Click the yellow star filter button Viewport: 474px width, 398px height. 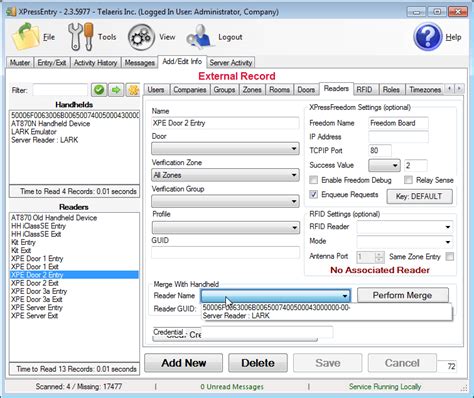click(x=133, y=90)
